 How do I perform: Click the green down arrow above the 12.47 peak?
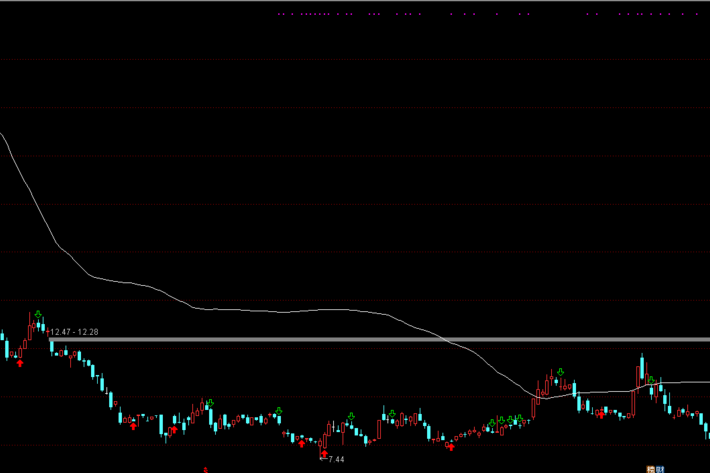(38, 314)
